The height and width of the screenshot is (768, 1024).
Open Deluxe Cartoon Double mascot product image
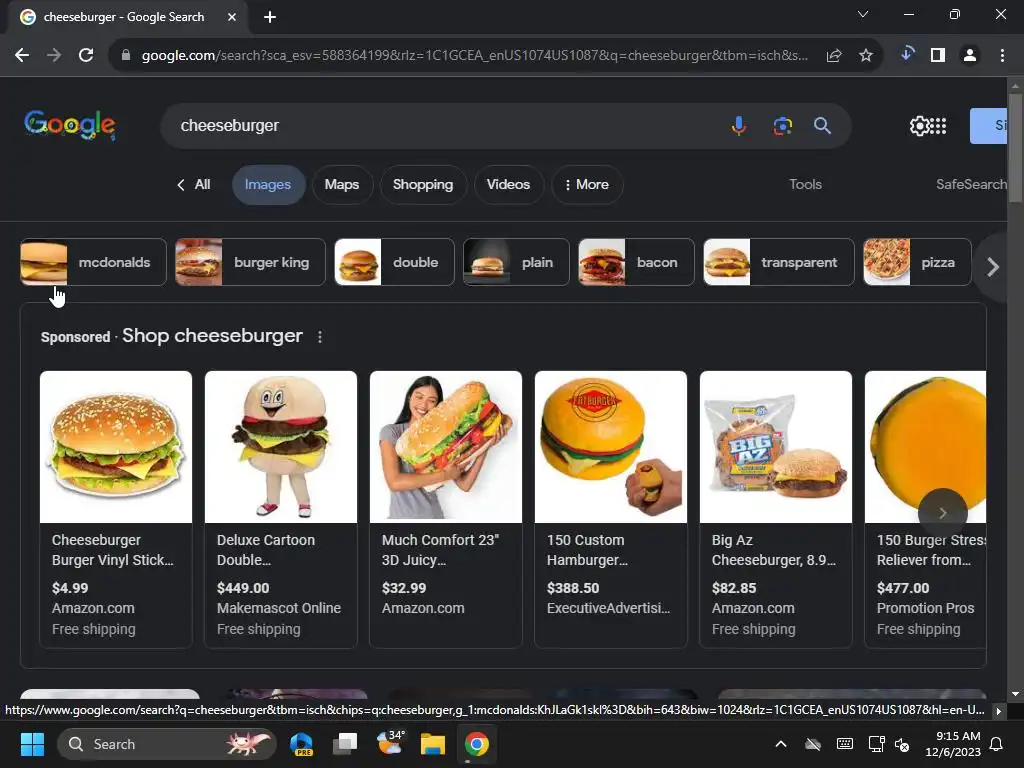[281, 447]
